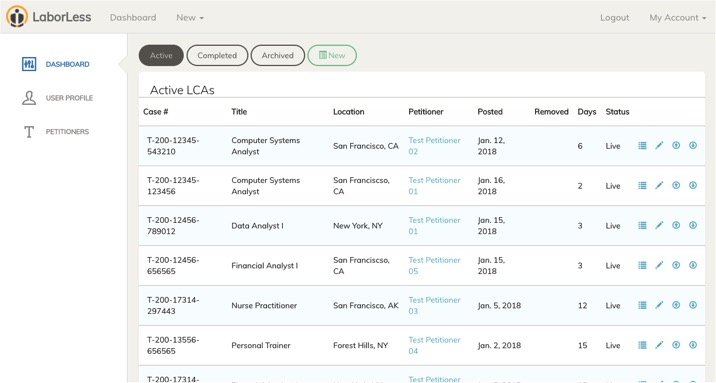Click download arrow icon for case T-200-12345-123456
Viewport: 716px width, 383px height.
693,185
